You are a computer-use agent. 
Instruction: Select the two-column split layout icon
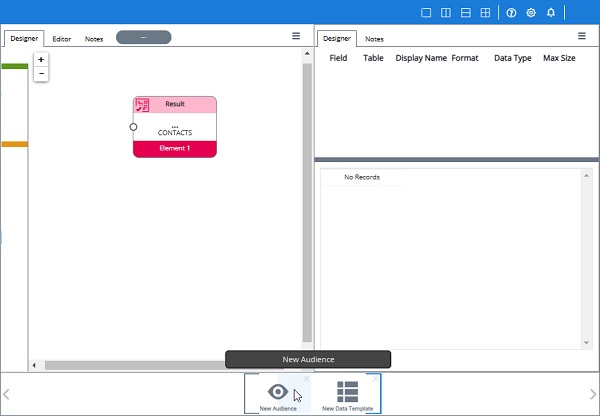446,13
